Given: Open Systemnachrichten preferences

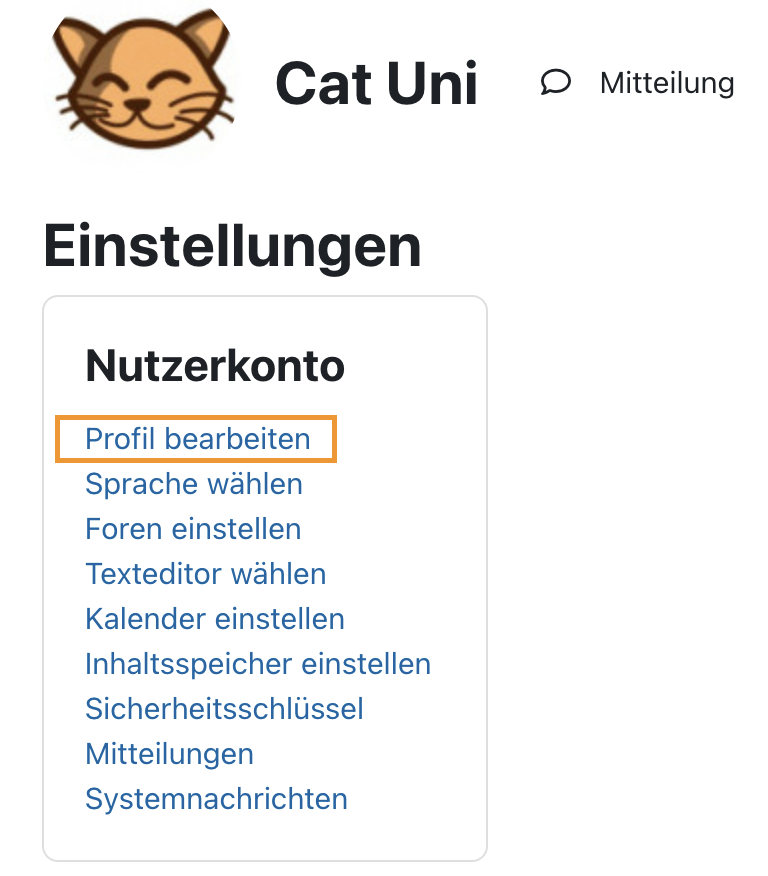Looking at the screenshot, I should click(216, 799).
